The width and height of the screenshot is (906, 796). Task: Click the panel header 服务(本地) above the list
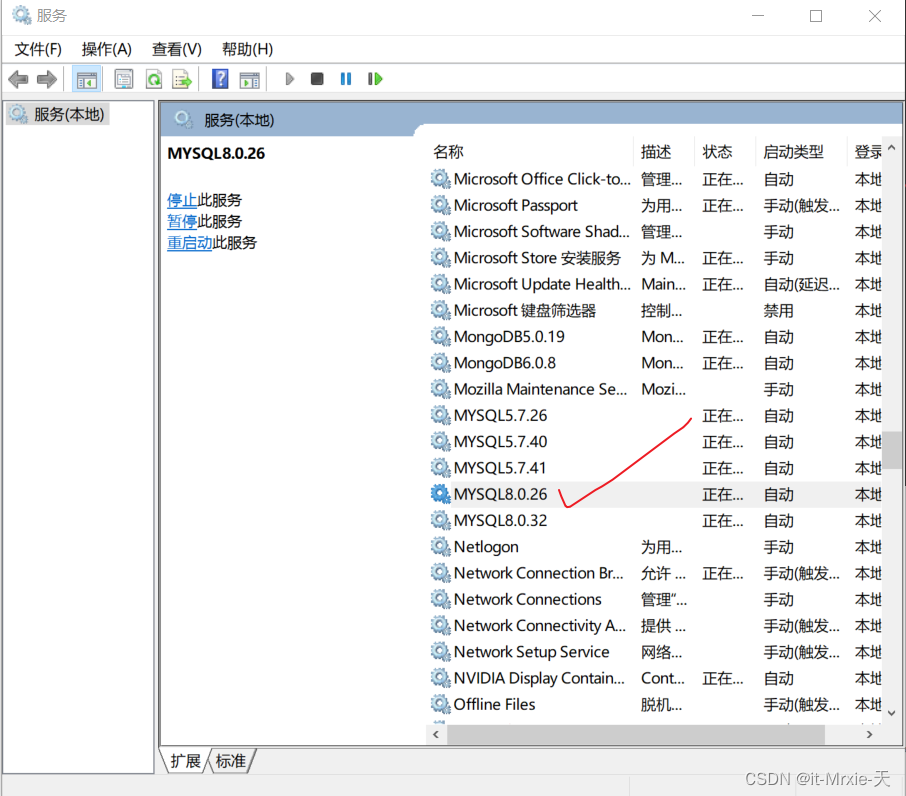(239, 120)
